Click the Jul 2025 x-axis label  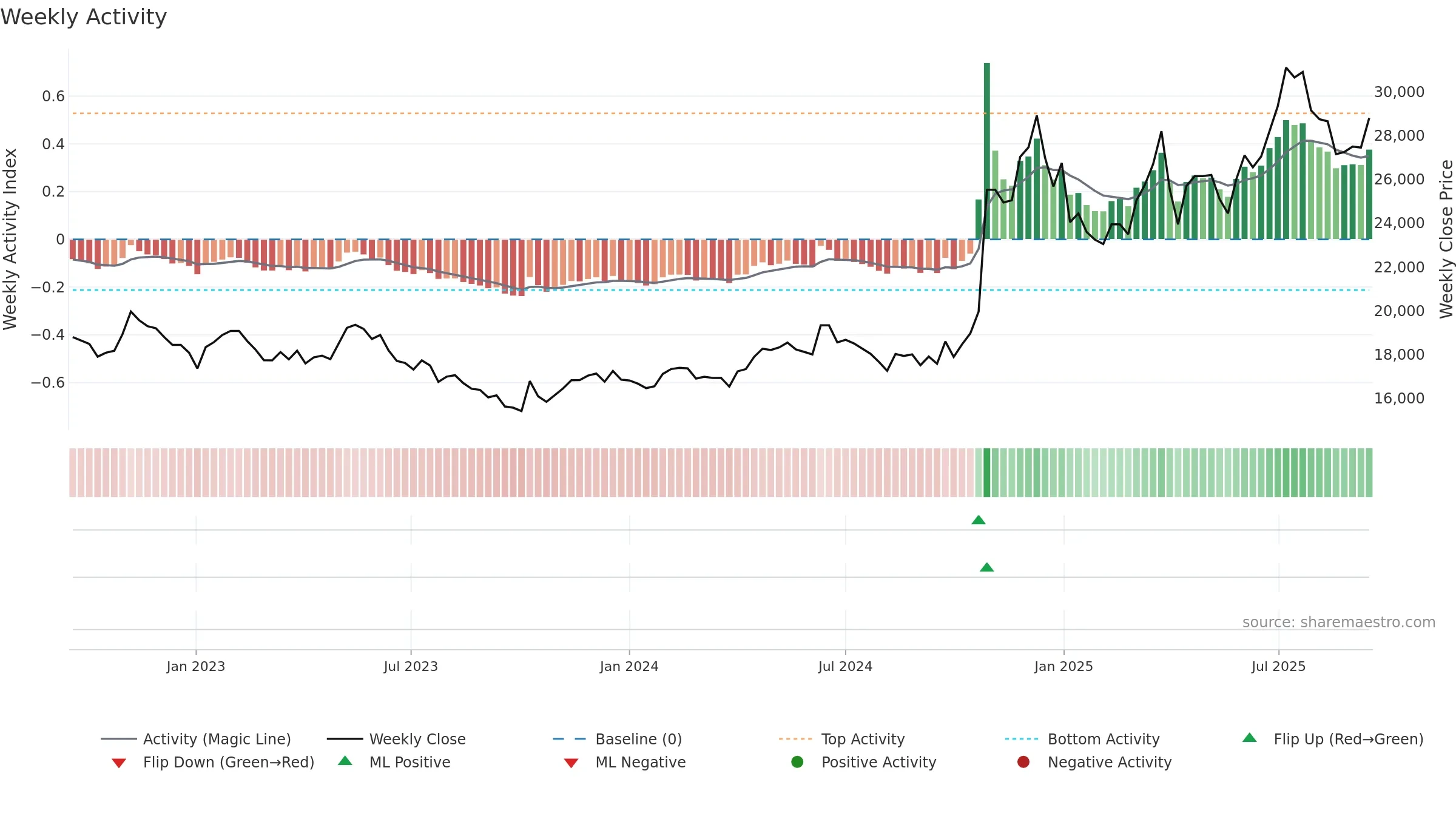(1278, 666)
